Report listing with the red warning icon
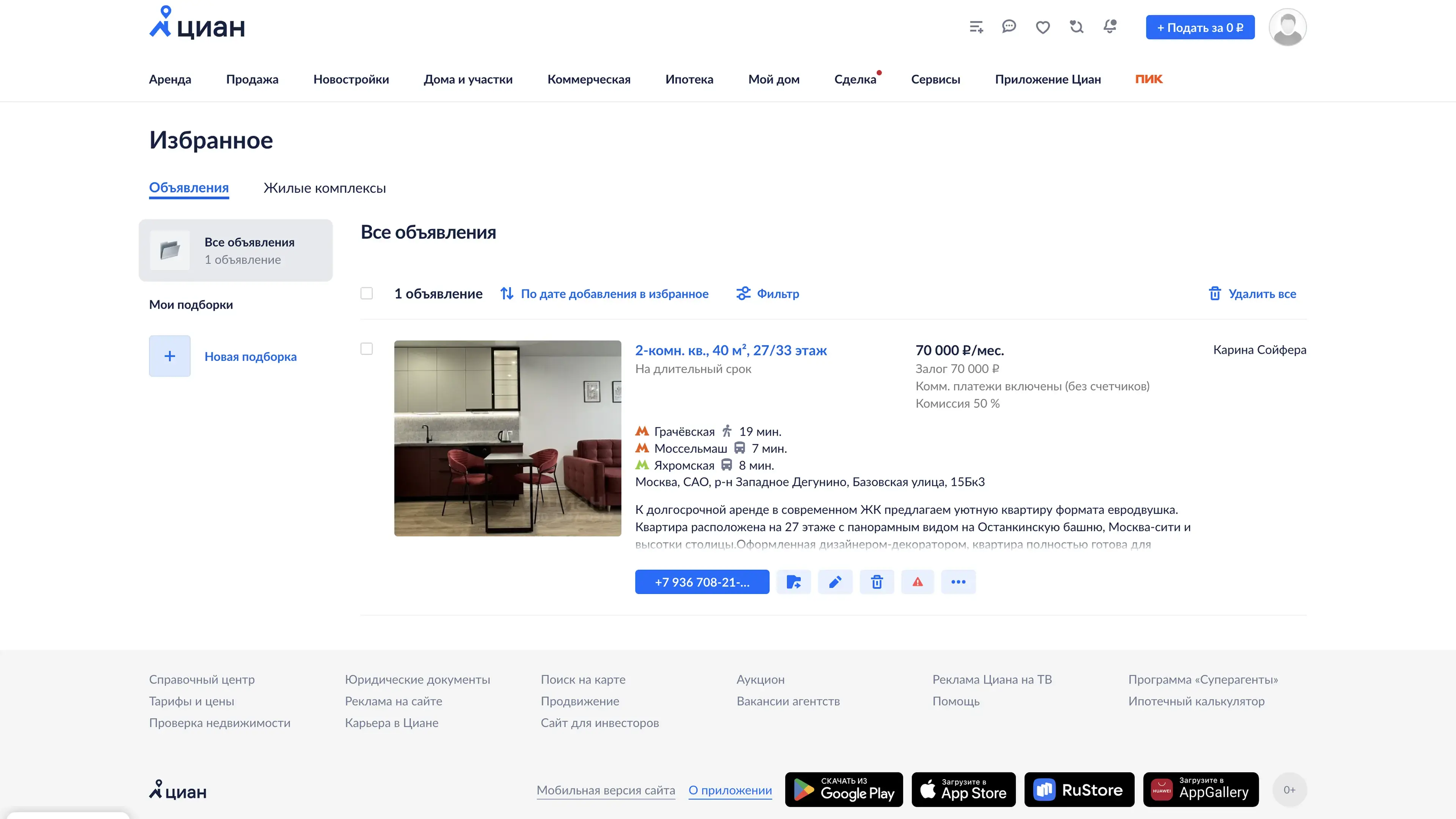 tap(917, 582)
